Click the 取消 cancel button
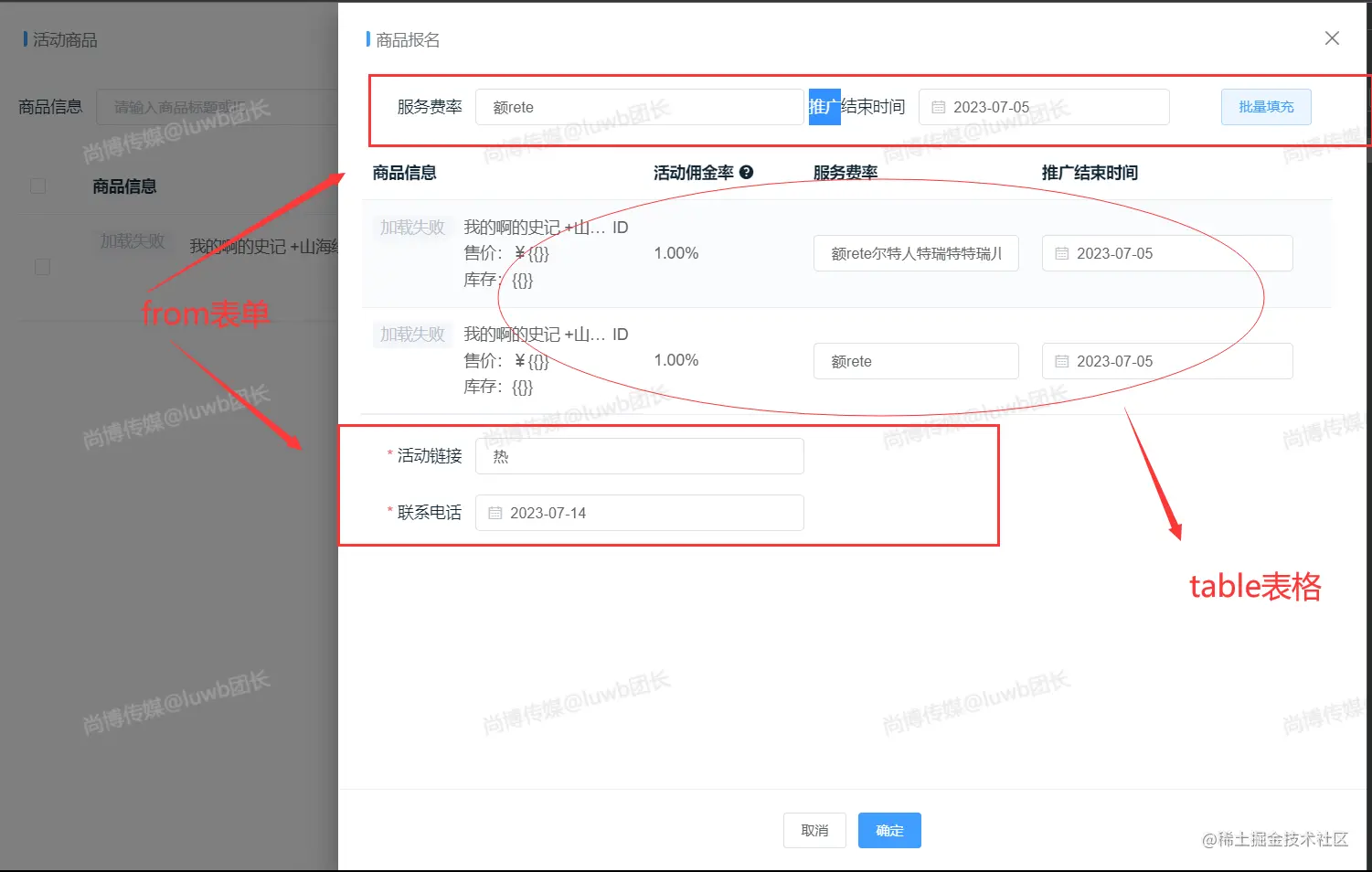This screenshot has height=872, width=1372. pos(814,831)
